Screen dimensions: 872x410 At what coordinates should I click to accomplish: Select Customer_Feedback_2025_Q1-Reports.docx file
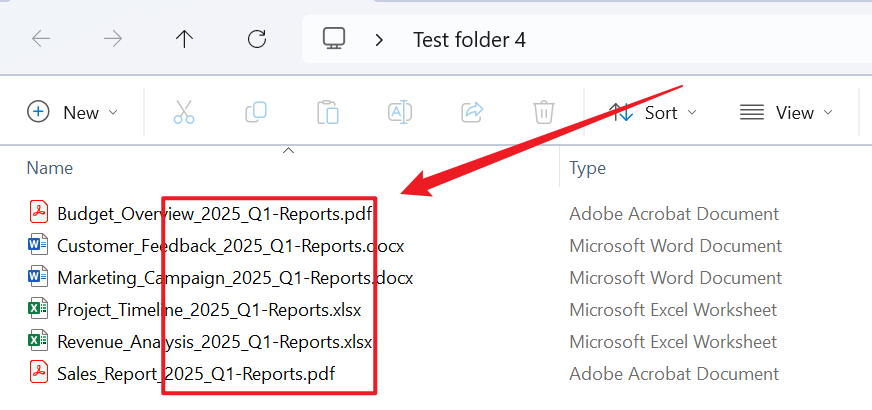(230, 245)
